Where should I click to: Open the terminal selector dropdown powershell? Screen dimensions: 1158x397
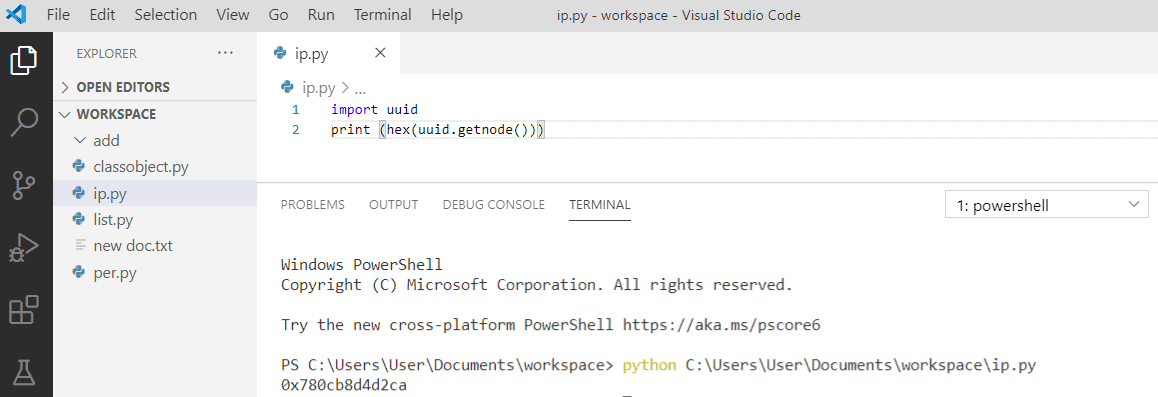[1046, 204]
